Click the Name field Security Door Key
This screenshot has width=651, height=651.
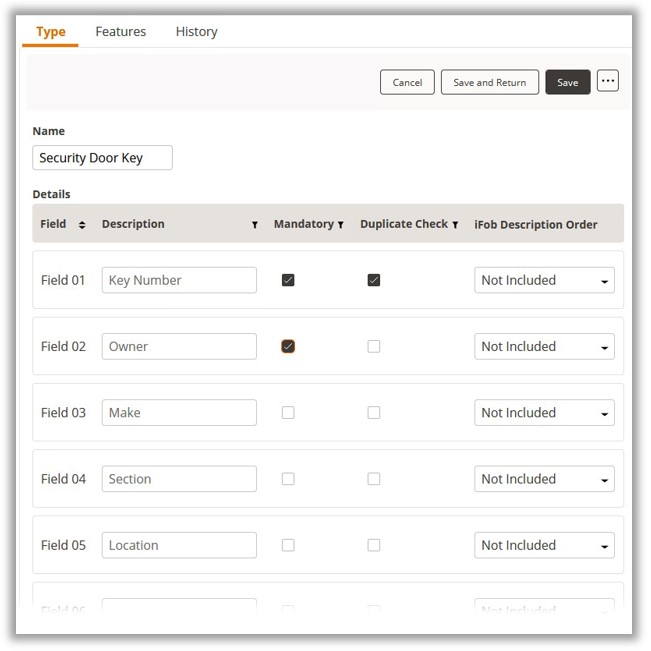[102, 158]
